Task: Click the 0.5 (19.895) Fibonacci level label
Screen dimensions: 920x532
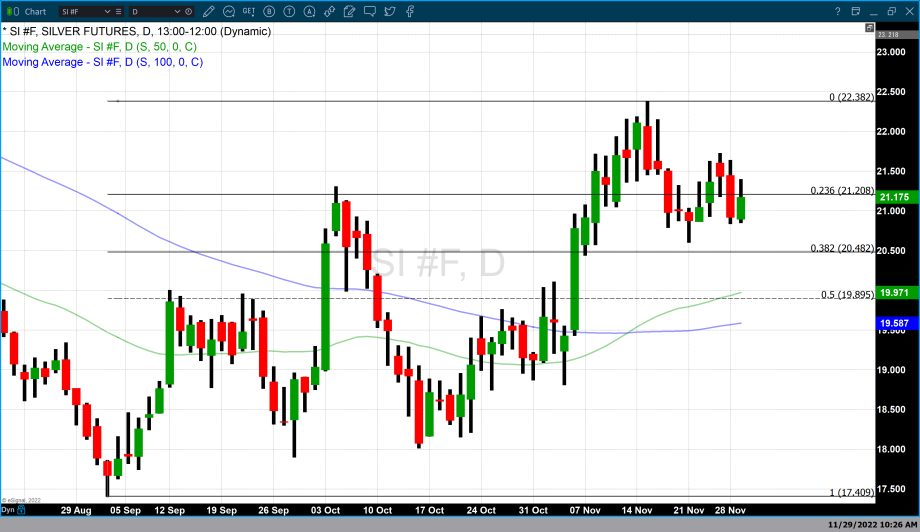Action: tap(847, 295)
